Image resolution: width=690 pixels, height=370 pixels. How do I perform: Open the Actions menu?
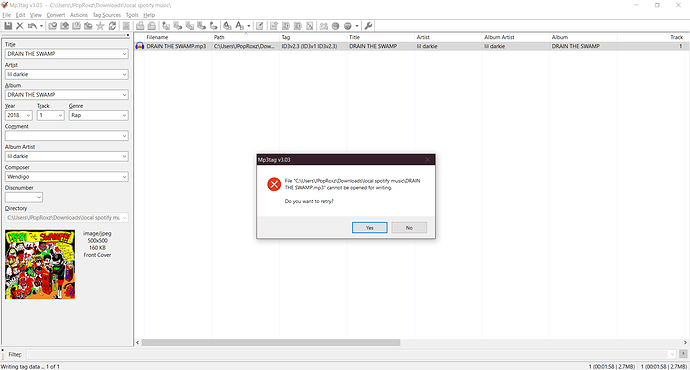(79, 15)
